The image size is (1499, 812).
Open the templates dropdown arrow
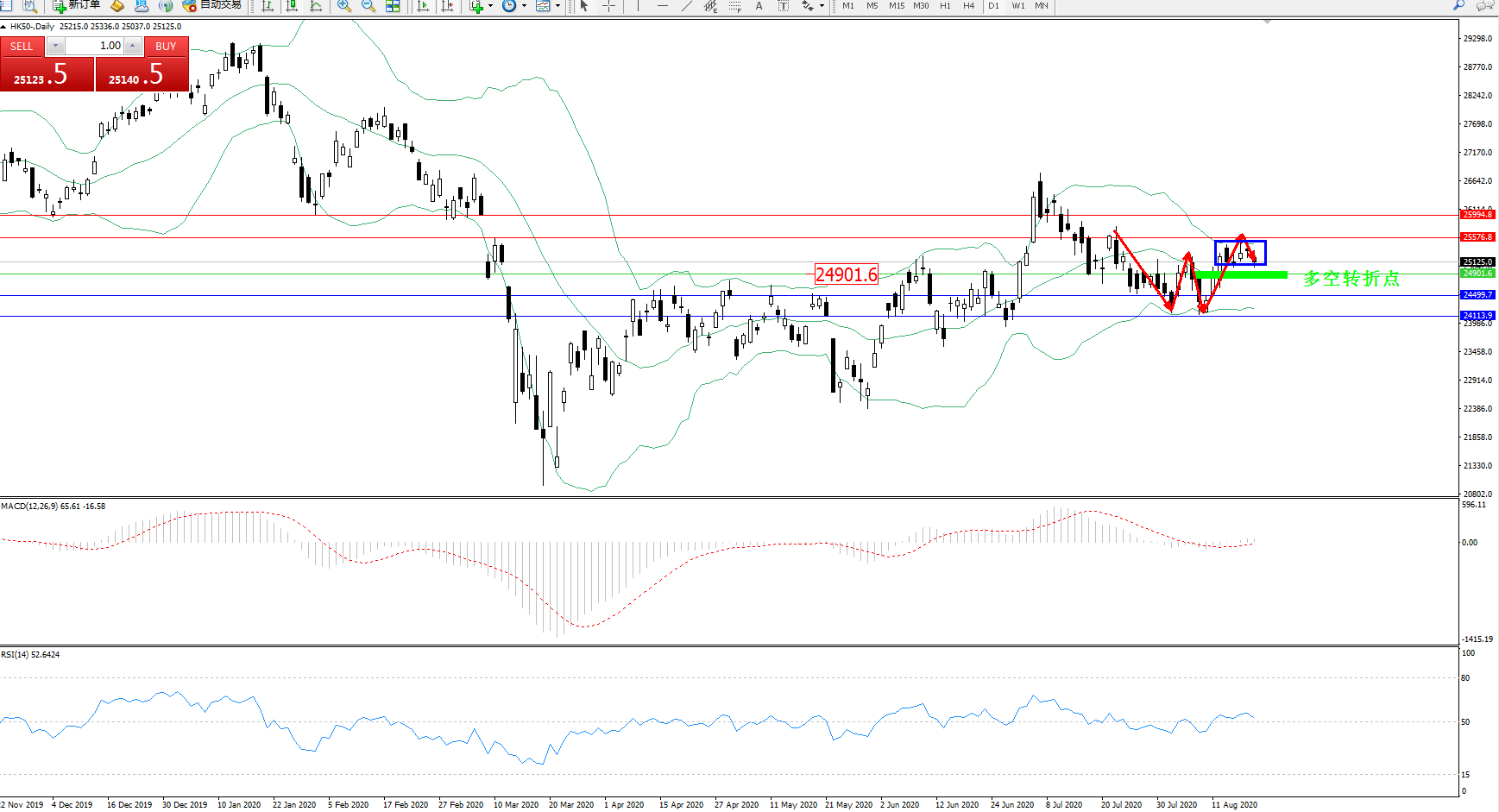pyautogui.click(x=557, y=6)
